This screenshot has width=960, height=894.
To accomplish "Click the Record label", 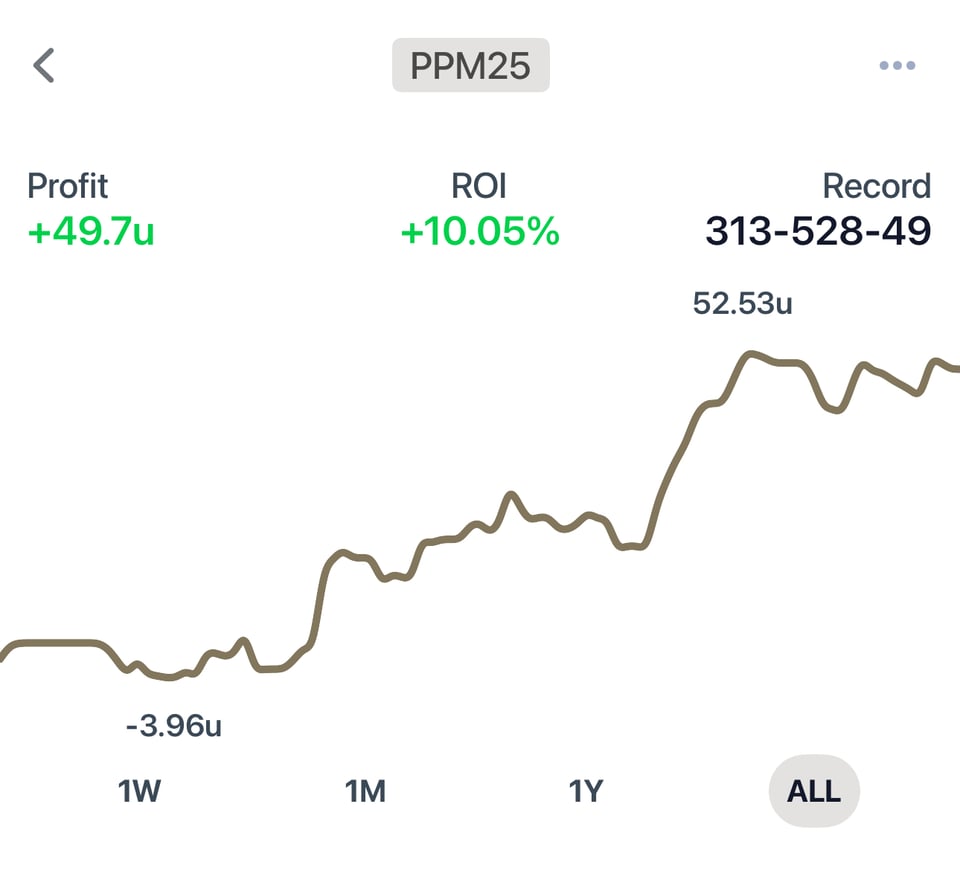I will (876, 186).
